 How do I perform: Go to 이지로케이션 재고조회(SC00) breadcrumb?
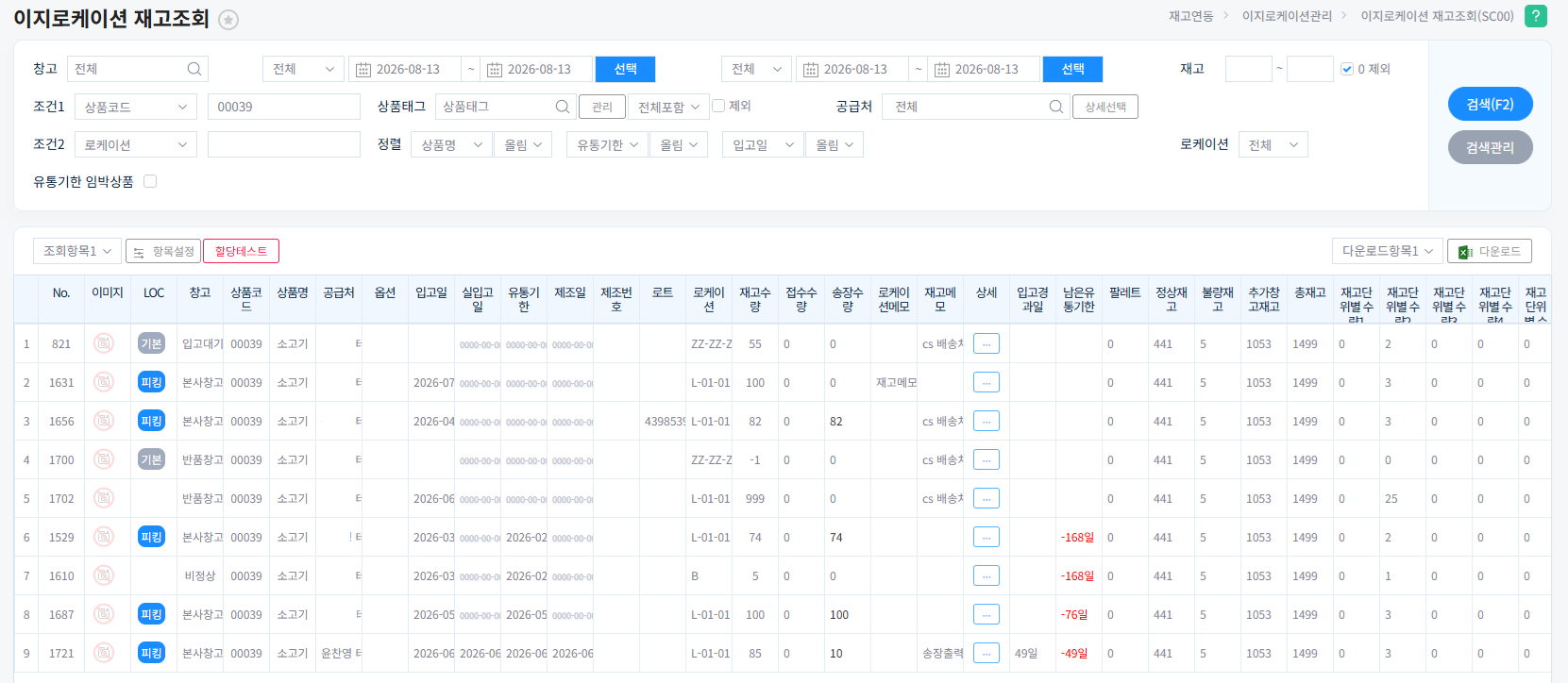1437,16
